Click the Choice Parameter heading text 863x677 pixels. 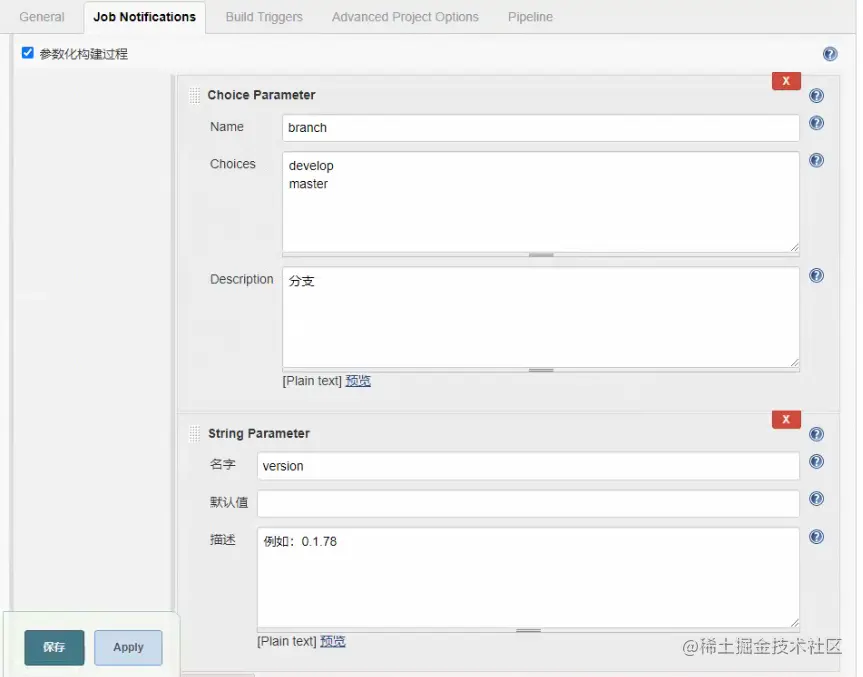click(261, 95)
